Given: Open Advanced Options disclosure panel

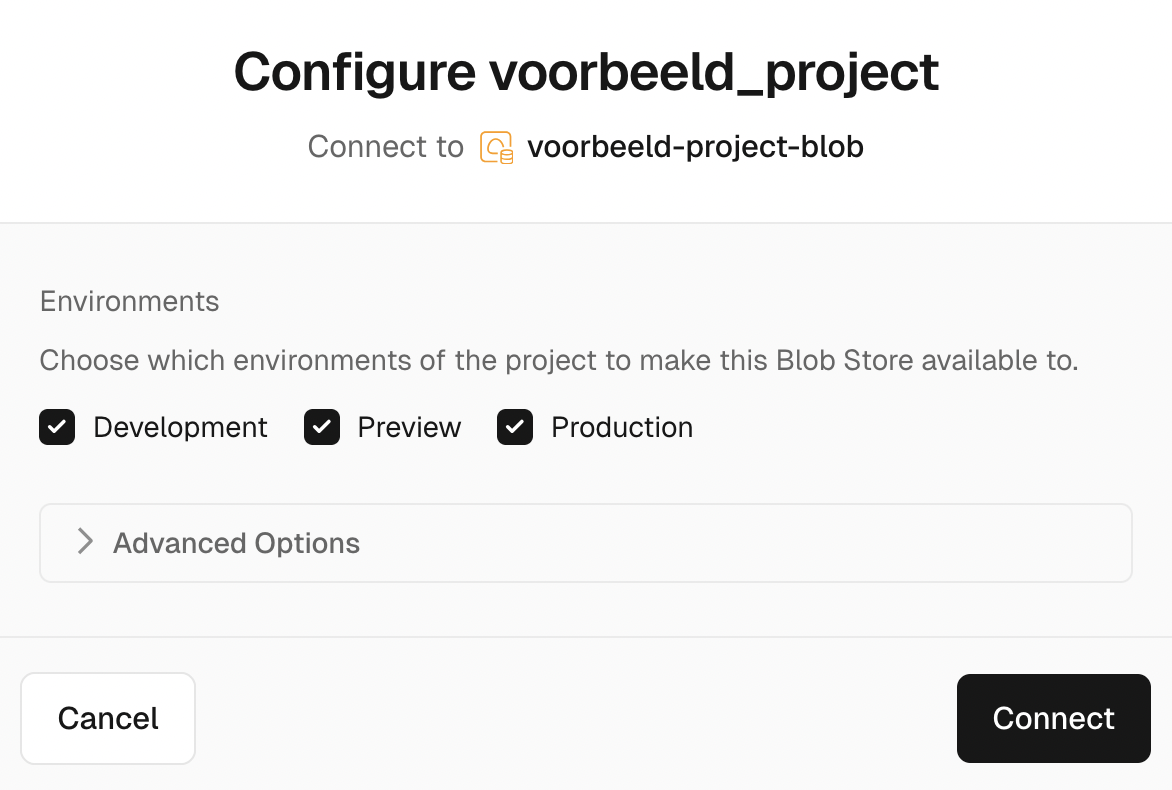Looking at the screenshot, I should [236, 542].
